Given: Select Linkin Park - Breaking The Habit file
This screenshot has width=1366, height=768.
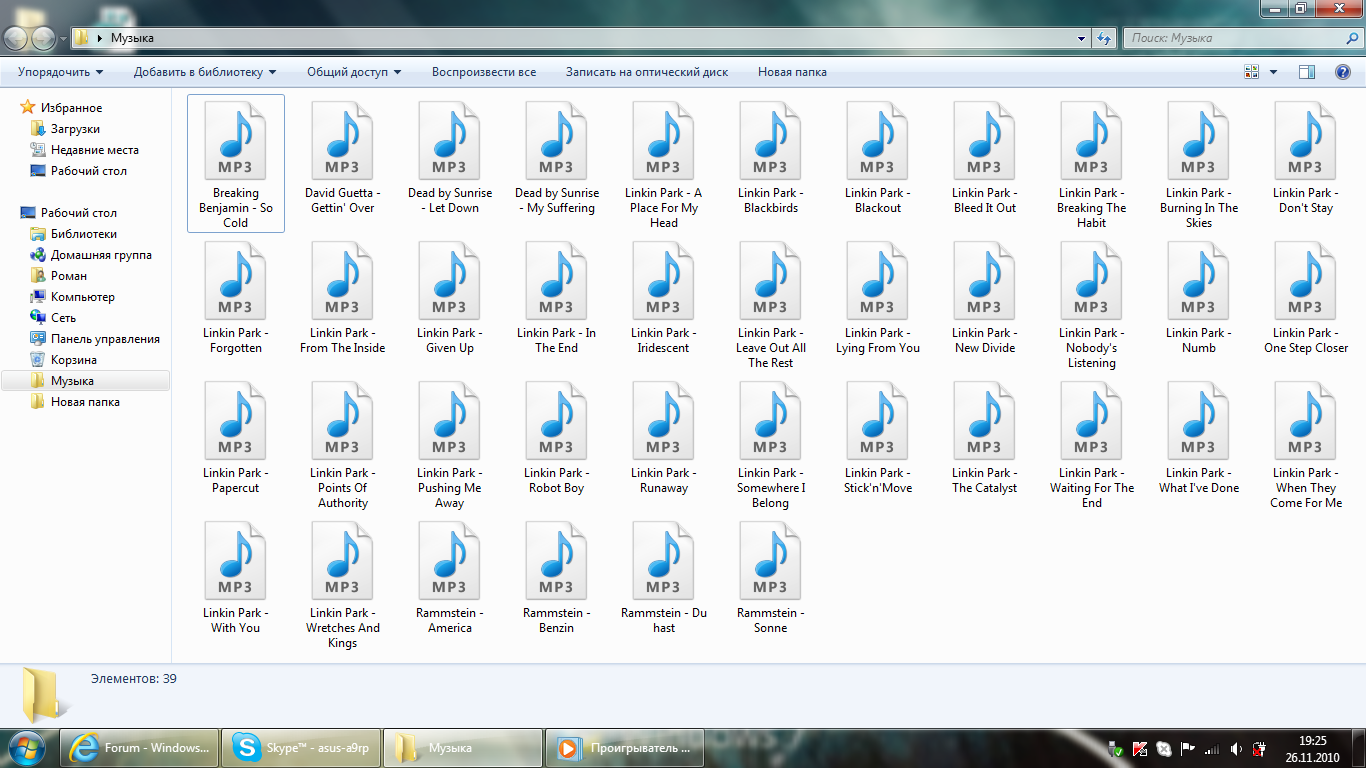Looking at the screenshot, I should [1091, 165].
